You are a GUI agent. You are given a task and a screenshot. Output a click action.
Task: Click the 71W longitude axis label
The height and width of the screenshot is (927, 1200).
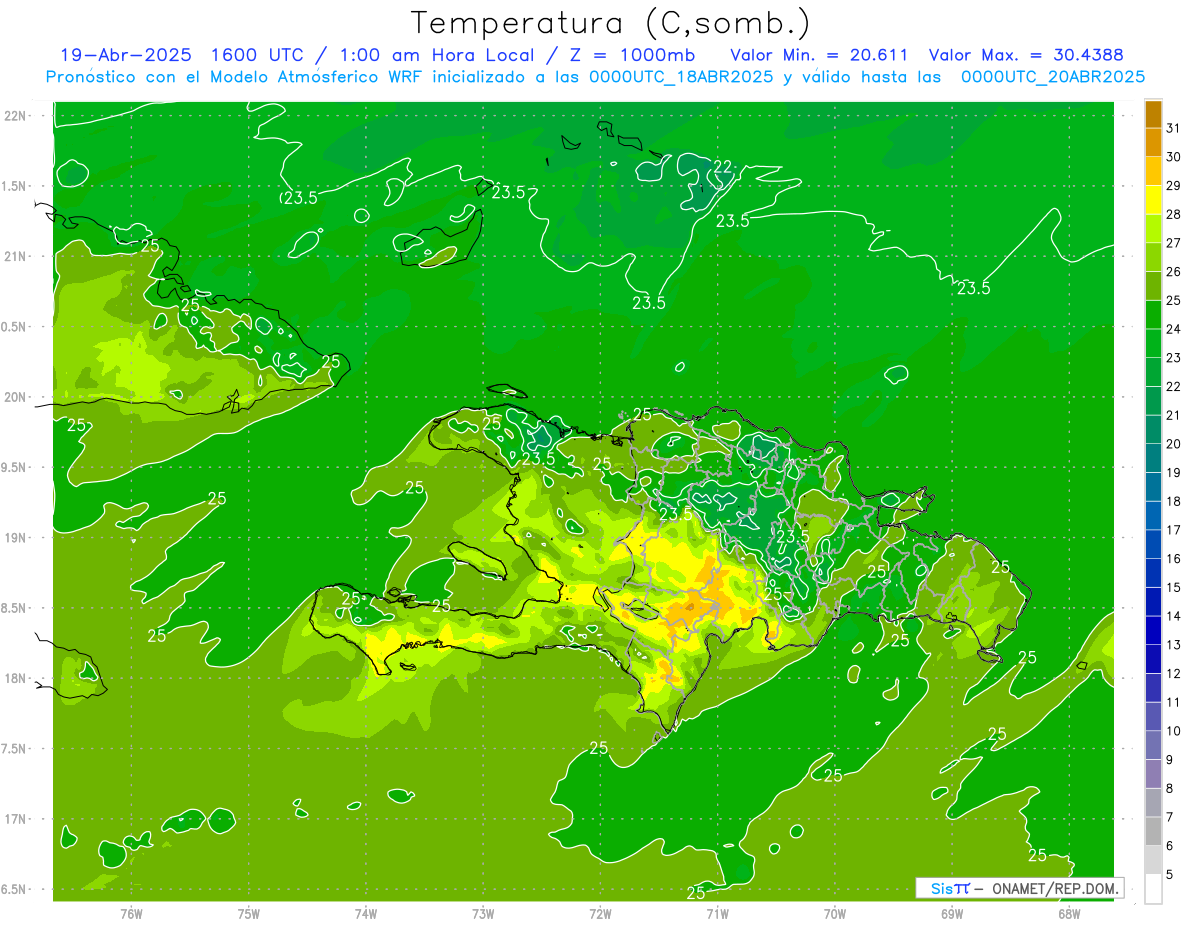tap(717, 914)
